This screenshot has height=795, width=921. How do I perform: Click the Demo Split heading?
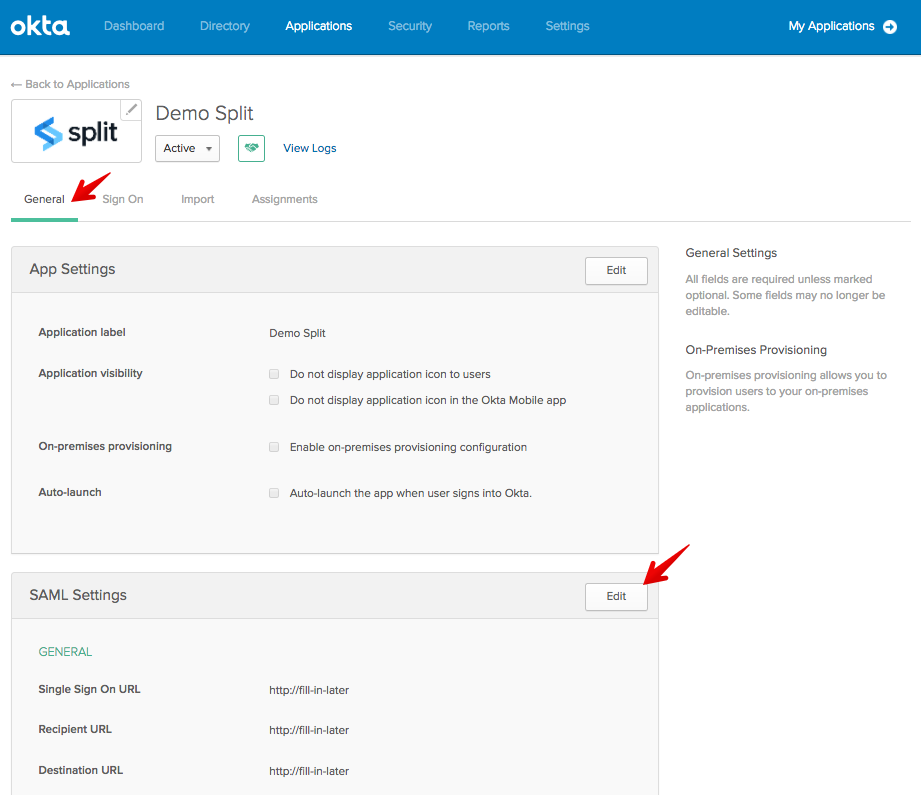204,113
